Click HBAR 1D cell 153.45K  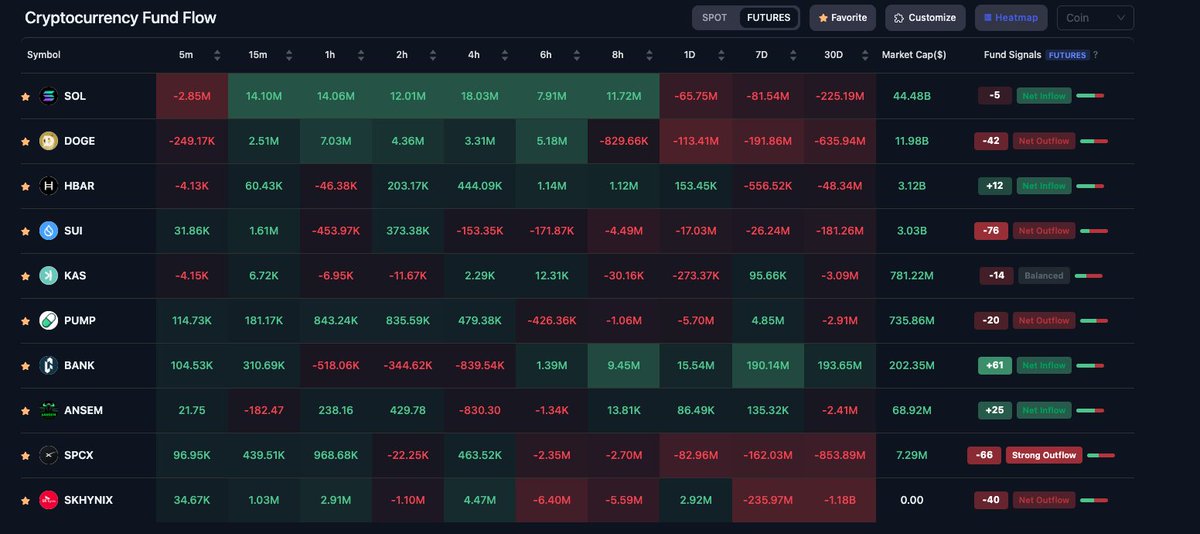pyautogui.click(x=696, y=186)
